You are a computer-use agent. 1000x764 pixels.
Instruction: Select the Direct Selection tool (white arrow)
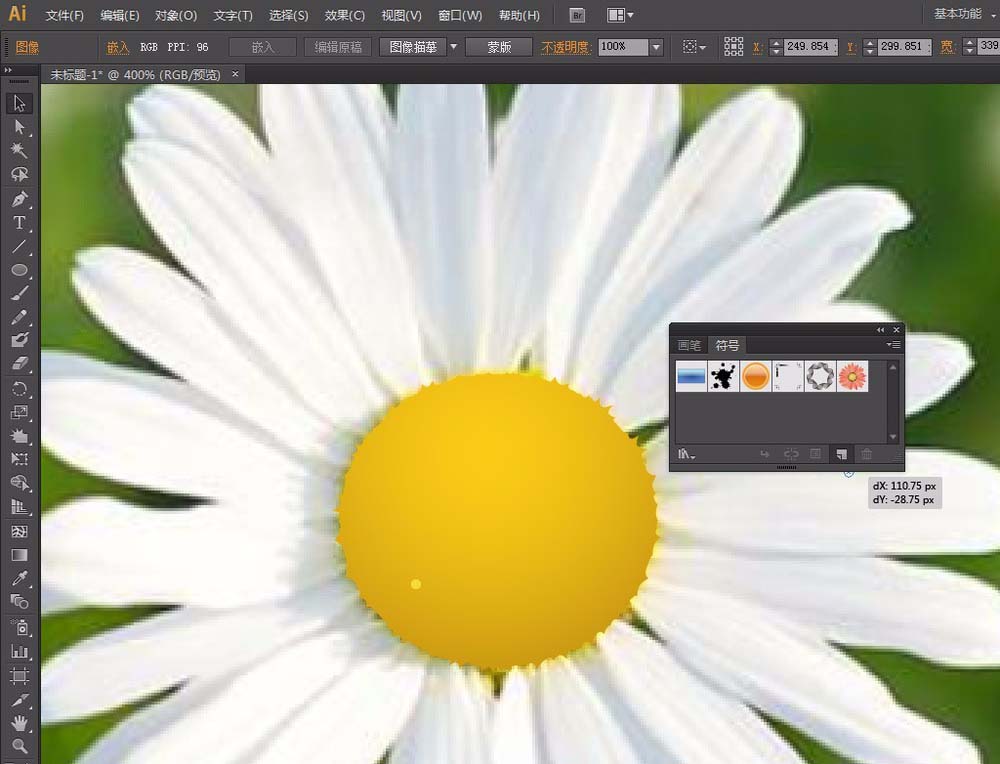click(19, 127)
